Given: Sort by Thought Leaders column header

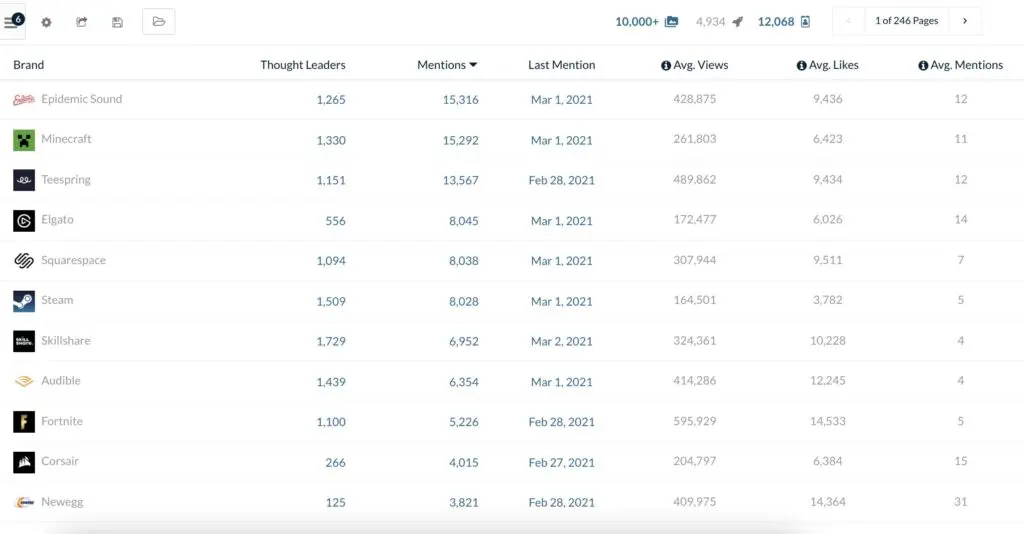Looking at the screenshot, I should [x=302, y=65].
